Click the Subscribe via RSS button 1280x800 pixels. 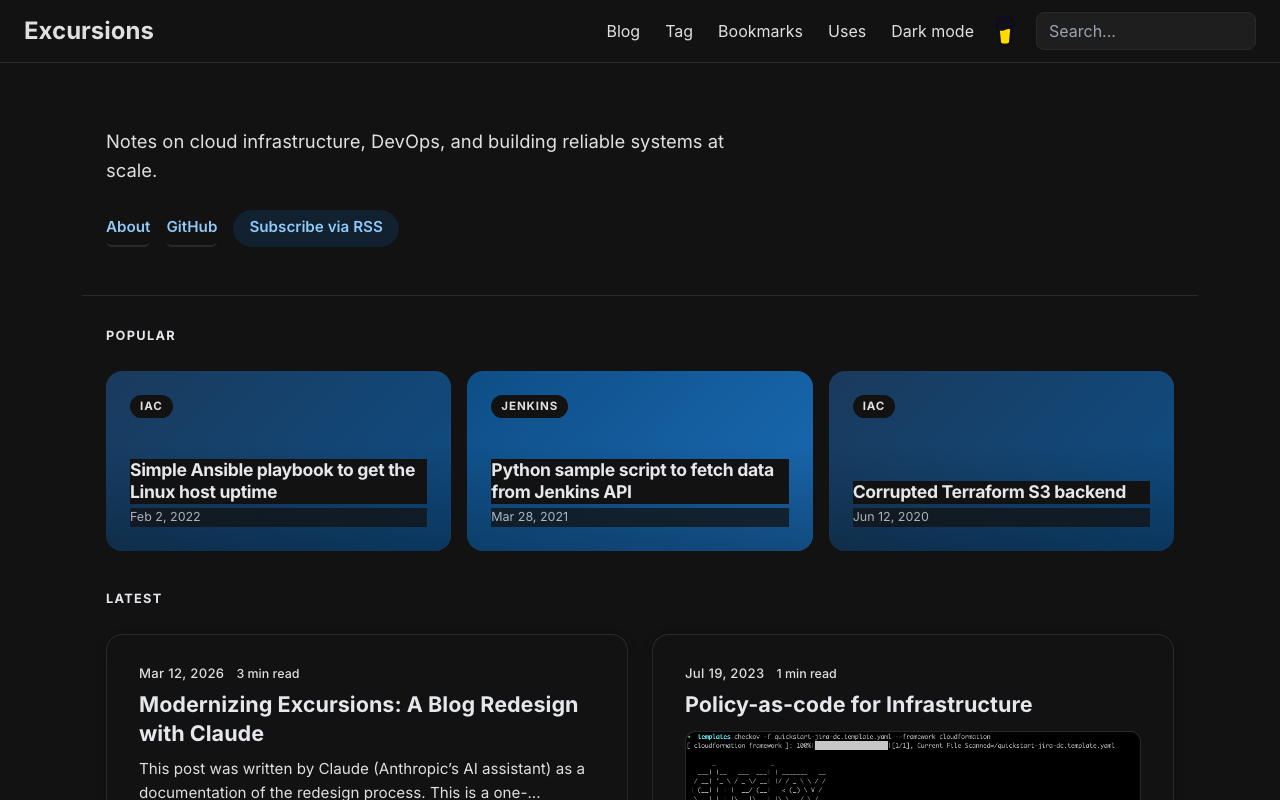pyautogui.click(x=315, y=227)
